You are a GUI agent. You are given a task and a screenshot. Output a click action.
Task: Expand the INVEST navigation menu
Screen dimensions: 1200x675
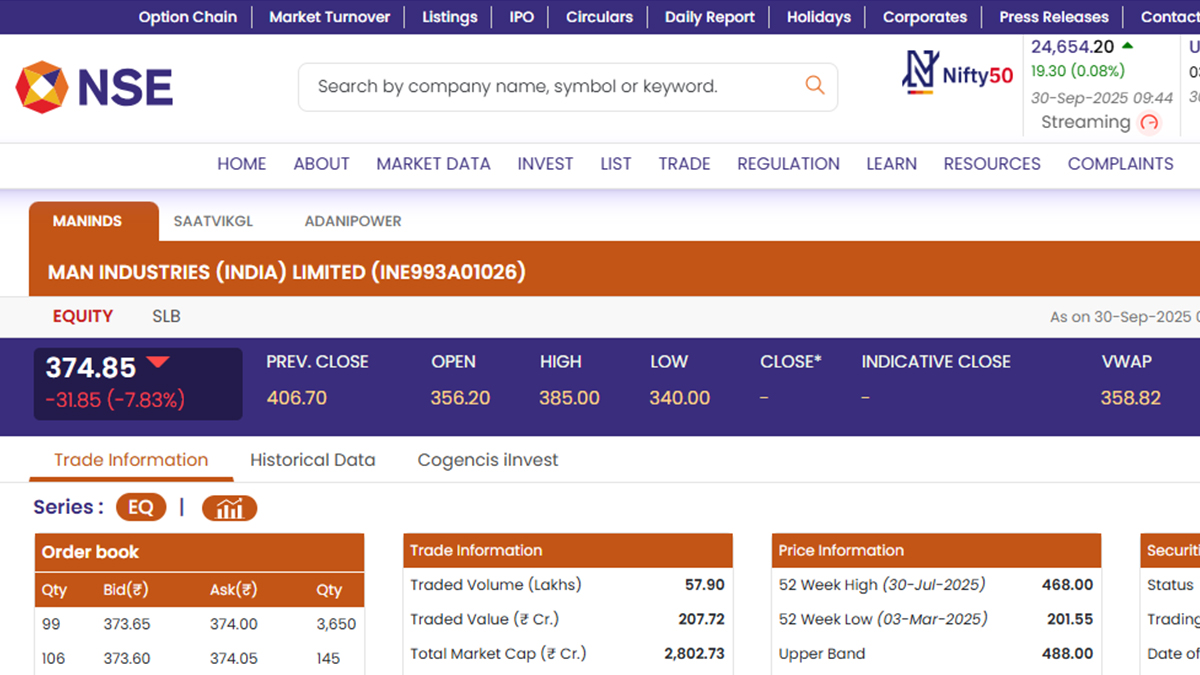click(x=545, y=164)
